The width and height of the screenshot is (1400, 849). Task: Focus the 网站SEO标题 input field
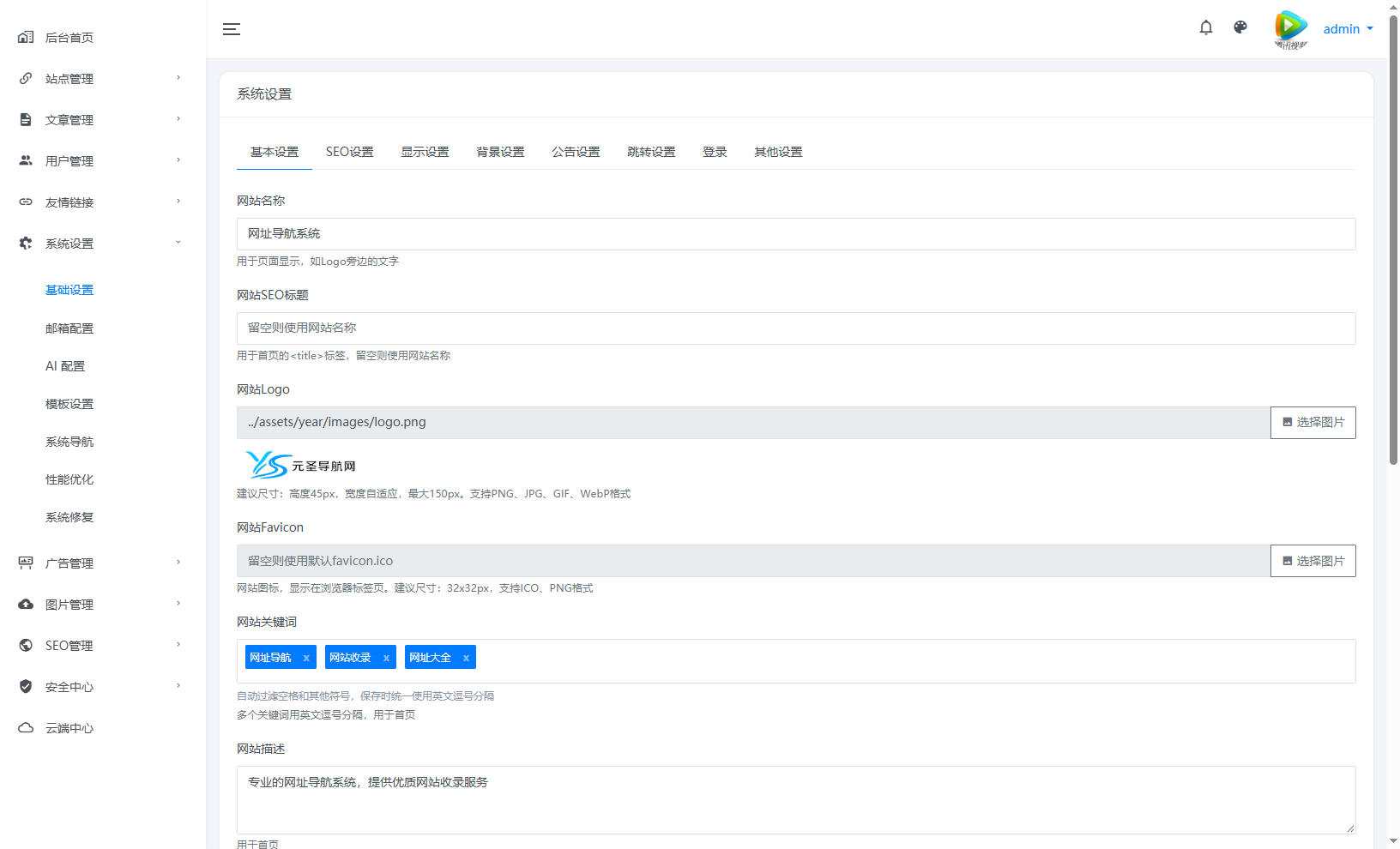(796, 328)
